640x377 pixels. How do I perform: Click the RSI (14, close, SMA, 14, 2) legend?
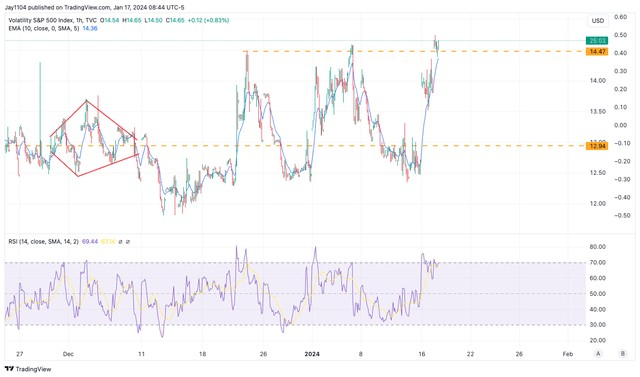tap(43, 242)
